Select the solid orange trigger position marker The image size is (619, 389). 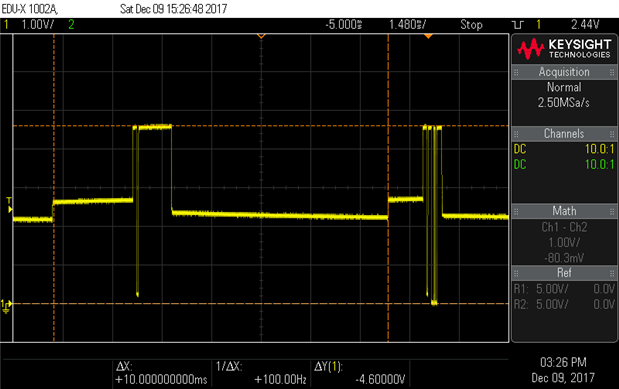(428, 36)
